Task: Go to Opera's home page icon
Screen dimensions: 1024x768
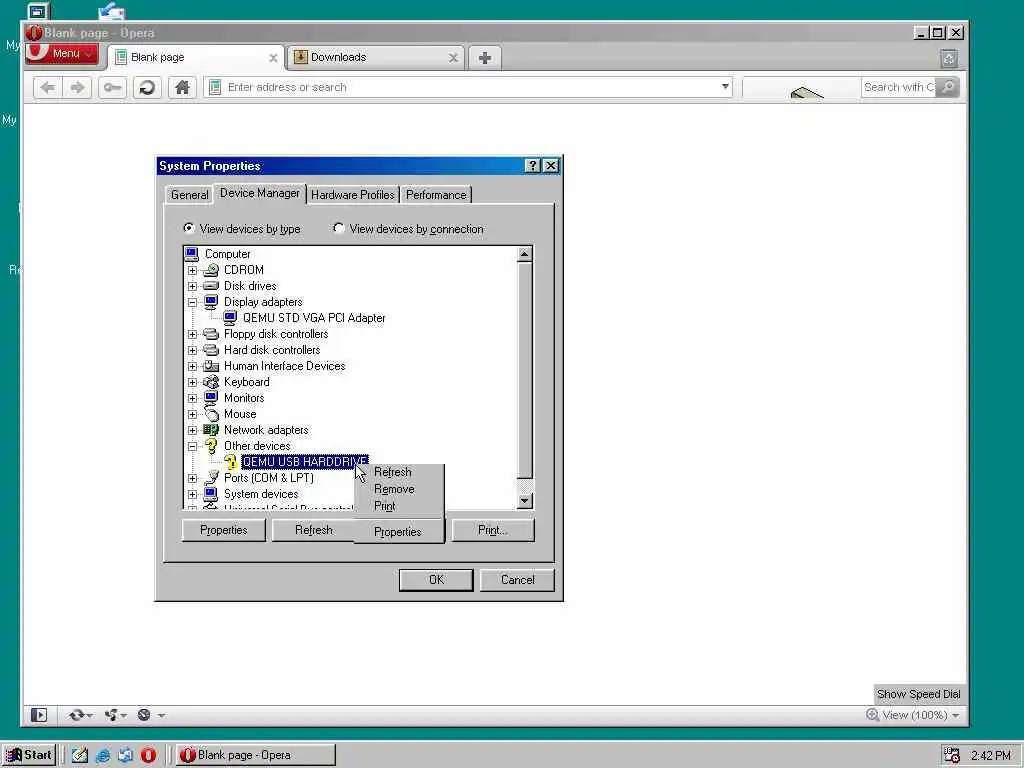Action: [182, 88]
